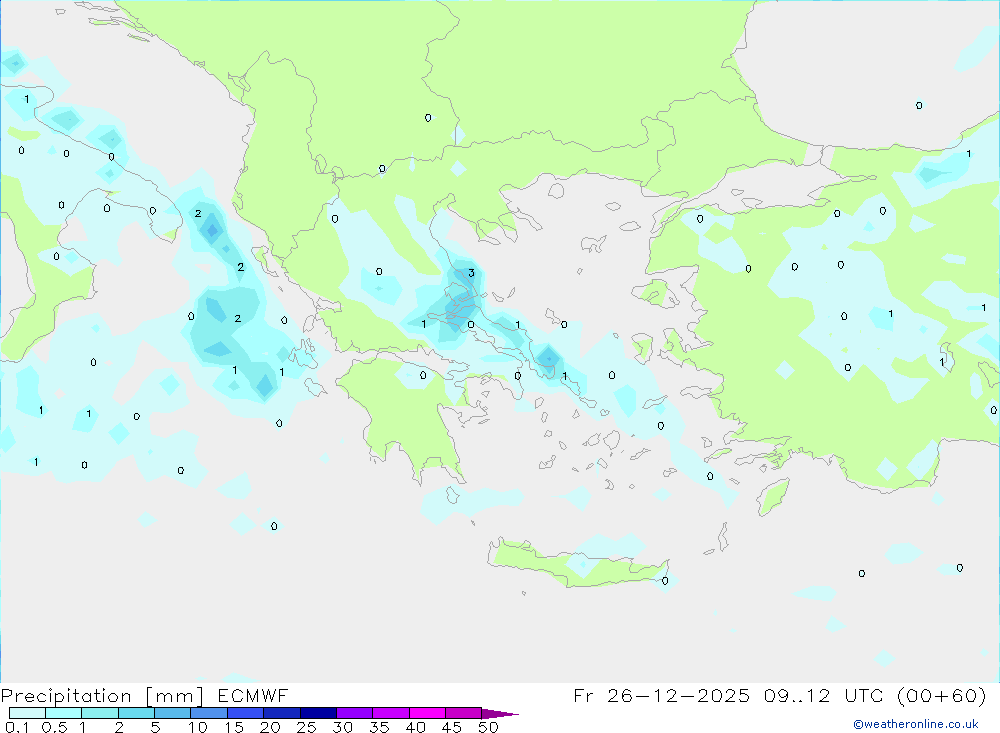The image size is (1000, 733).
Task: Pick the 25–30 mm legend swatch
Action: [x=318, y=713]
